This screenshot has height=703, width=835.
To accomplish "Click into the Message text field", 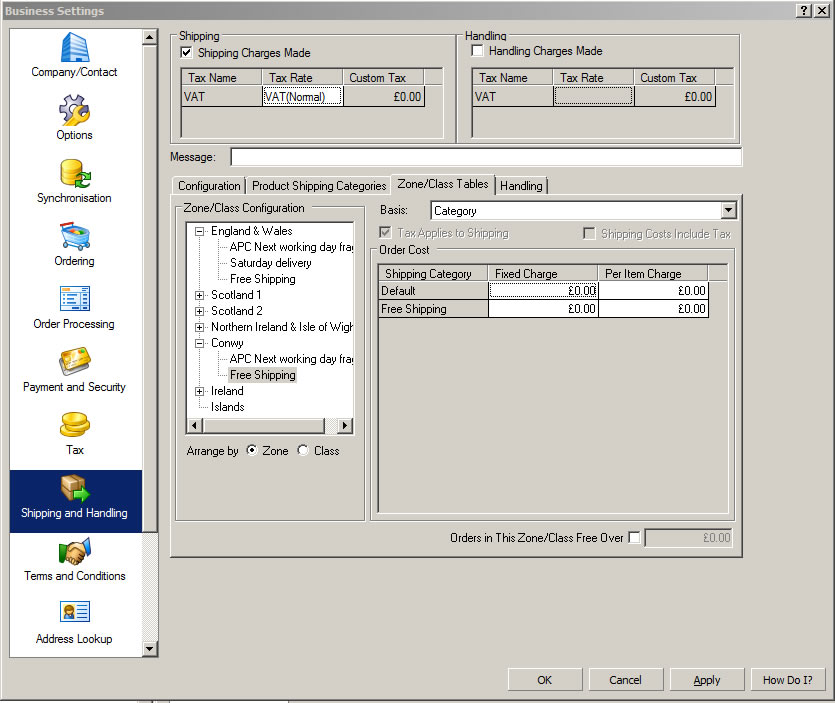I will point(486,157).
